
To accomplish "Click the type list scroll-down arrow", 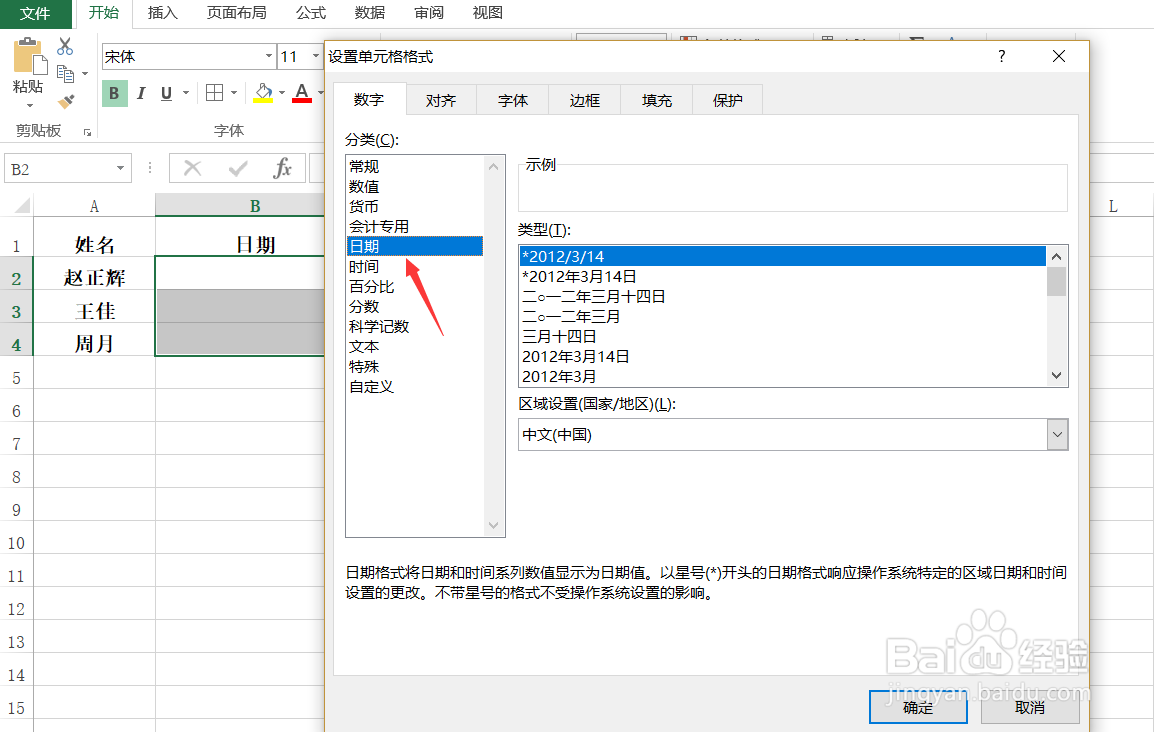I will click(1056, 375).
